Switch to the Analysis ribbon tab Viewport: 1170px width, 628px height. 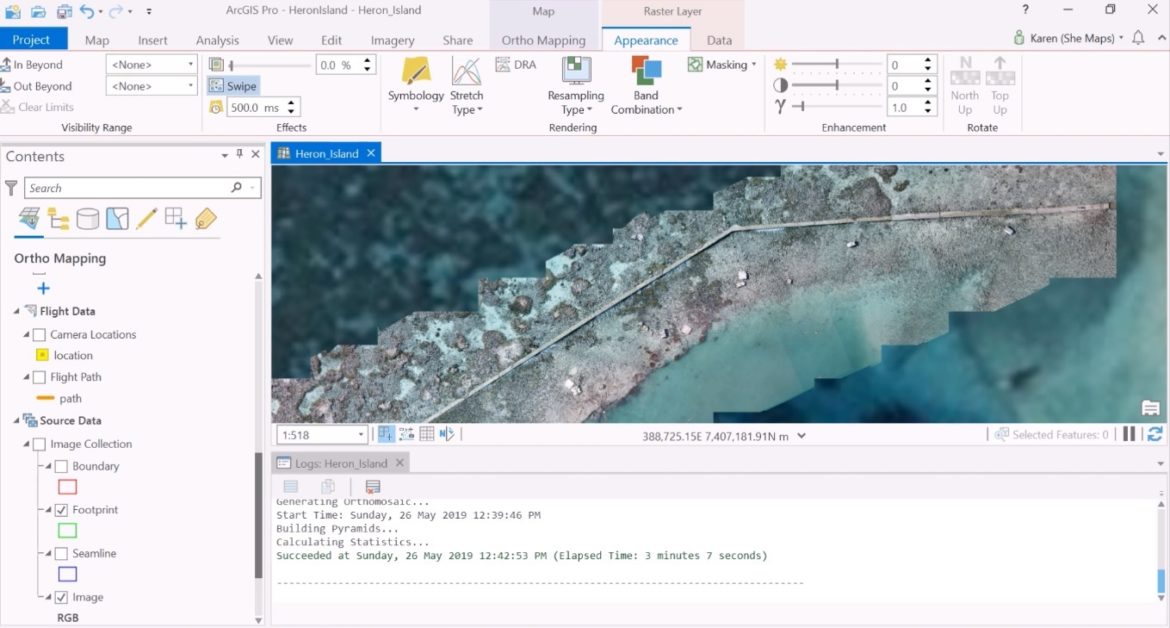(217, 40)
